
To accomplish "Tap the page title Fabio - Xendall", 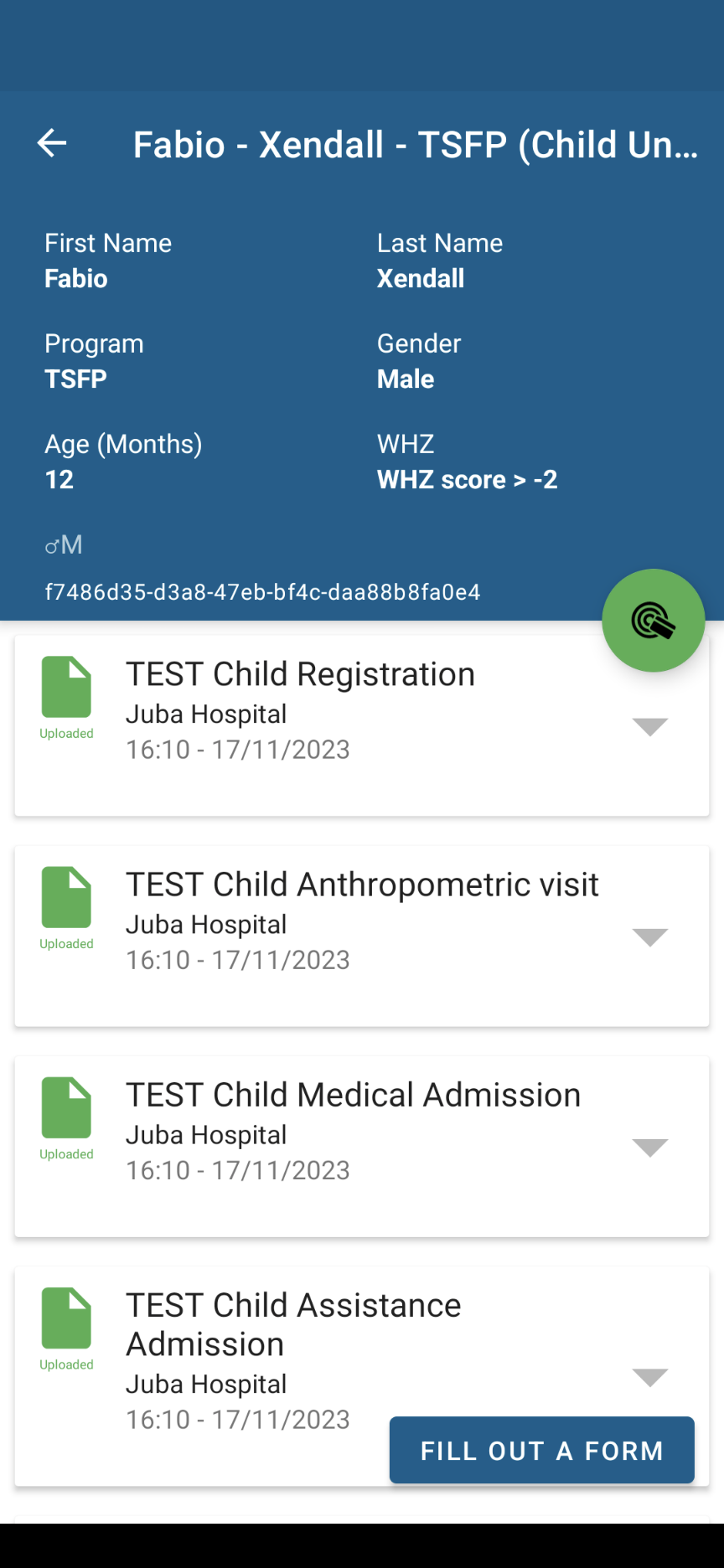I will (415, 145).
